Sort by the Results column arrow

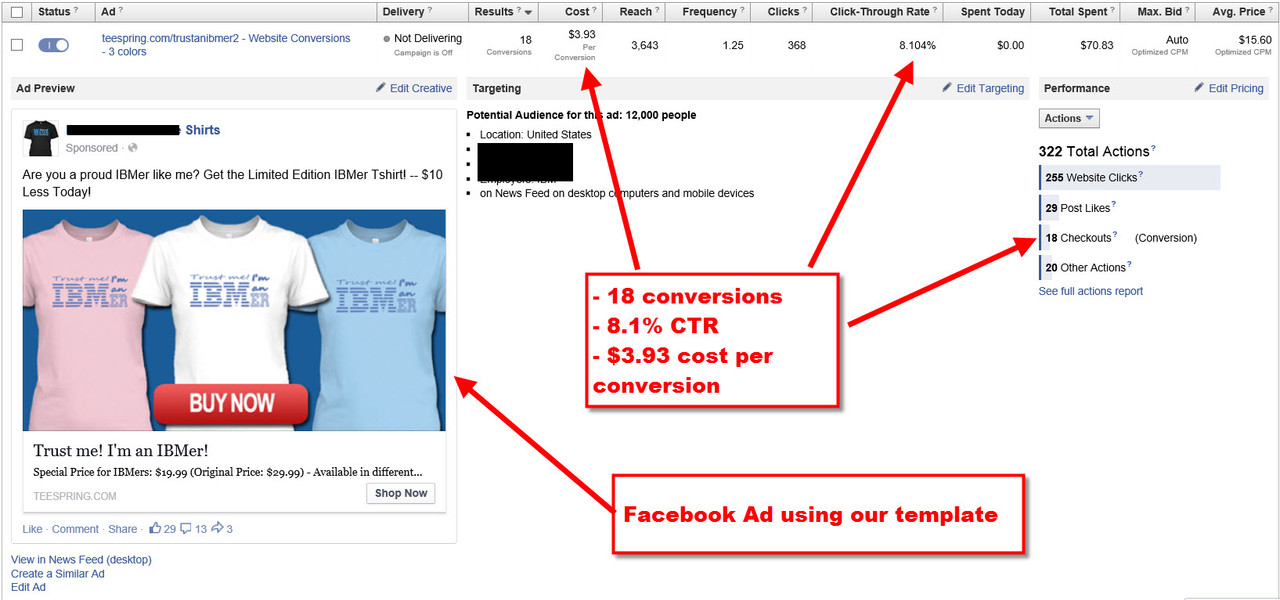tap(528, 13)
